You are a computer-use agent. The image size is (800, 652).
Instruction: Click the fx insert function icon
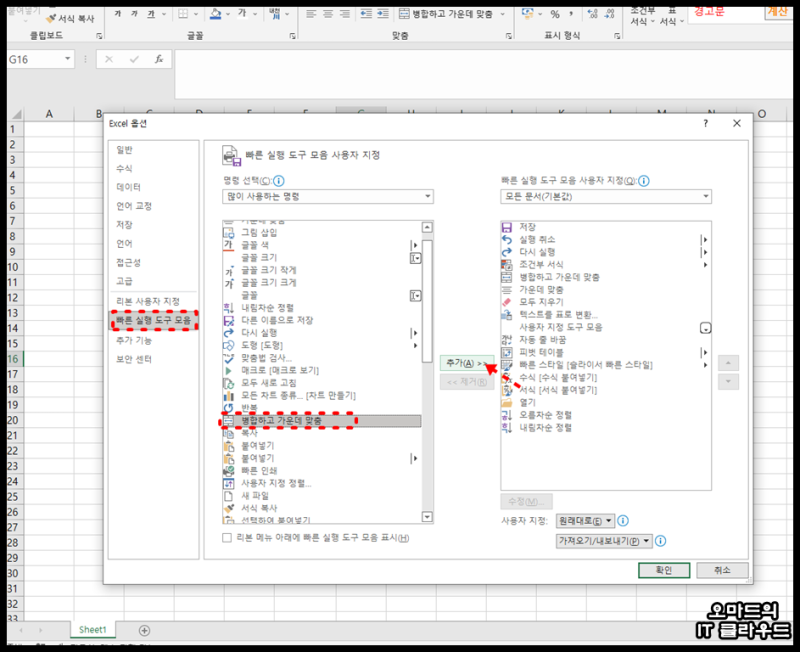coord(159,59)
